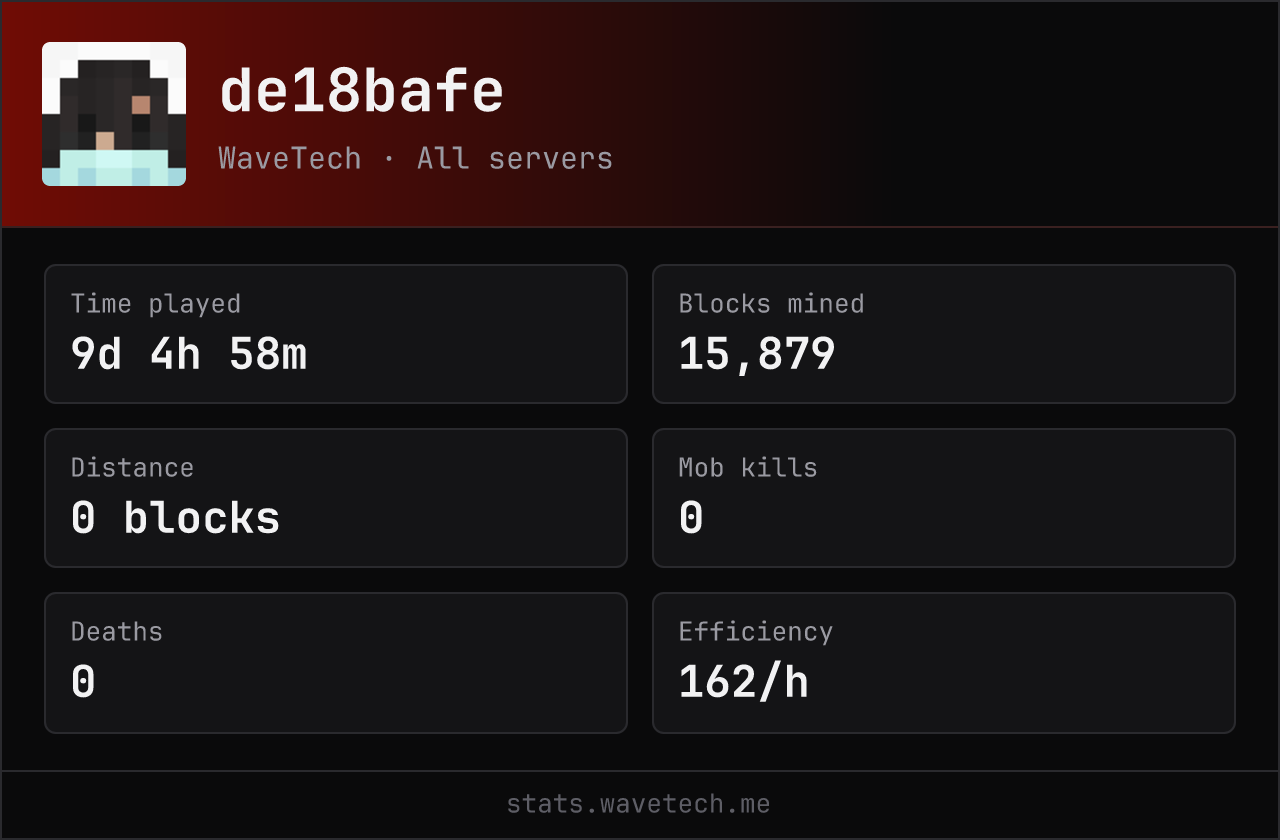Screen dimensions: 1280x840
Task: Click the 9d 4h 58m value
Action: coord(188,354)
